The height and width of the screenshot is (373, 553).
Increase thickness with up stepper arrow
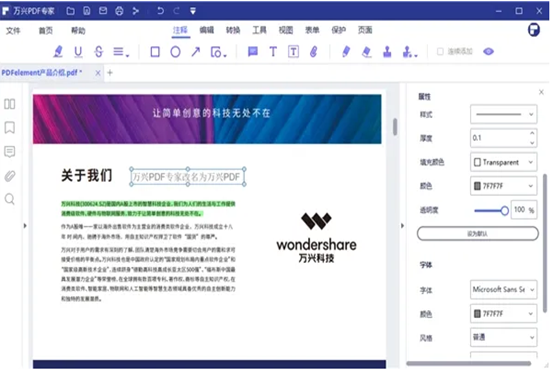[532, 133]
